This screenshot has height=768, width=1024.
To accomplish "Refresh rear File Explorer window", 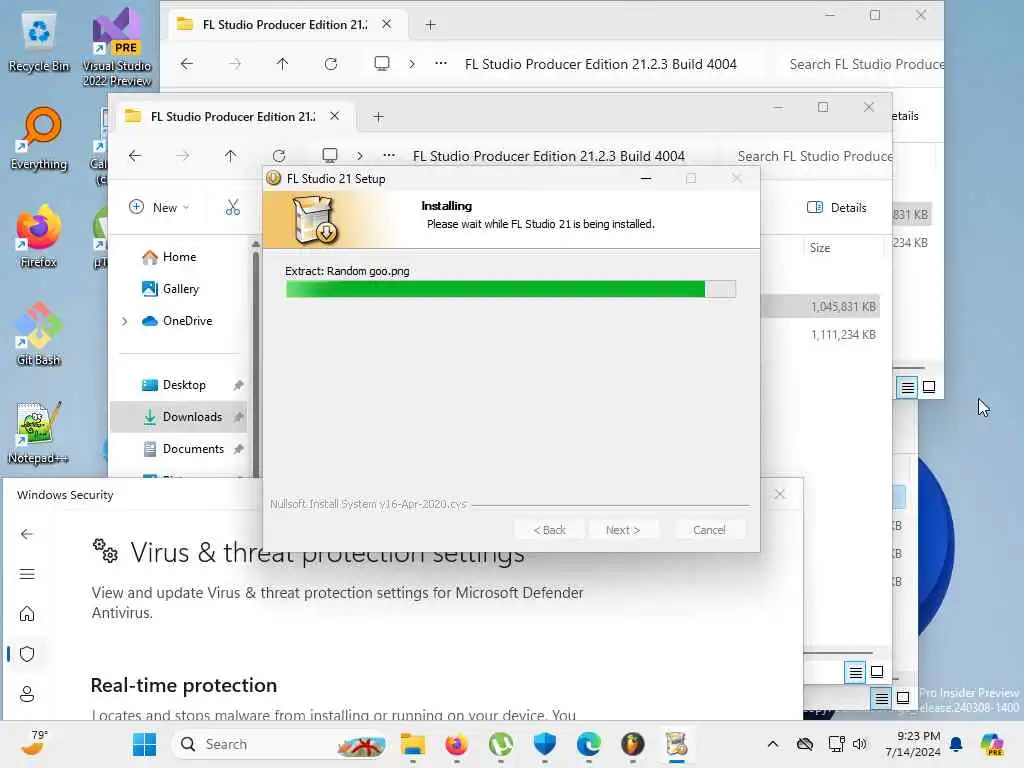I will tap(331, 64).
